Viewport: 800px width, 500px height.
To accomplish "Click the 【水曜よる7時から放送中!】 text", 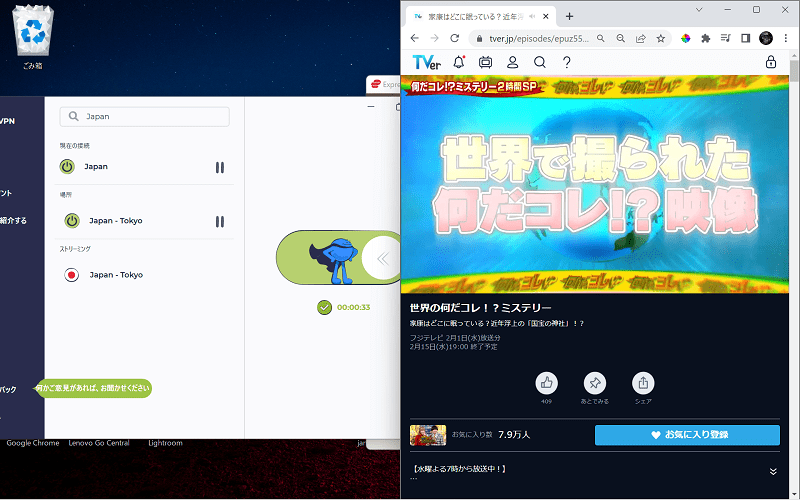I will tap(459, 468).
